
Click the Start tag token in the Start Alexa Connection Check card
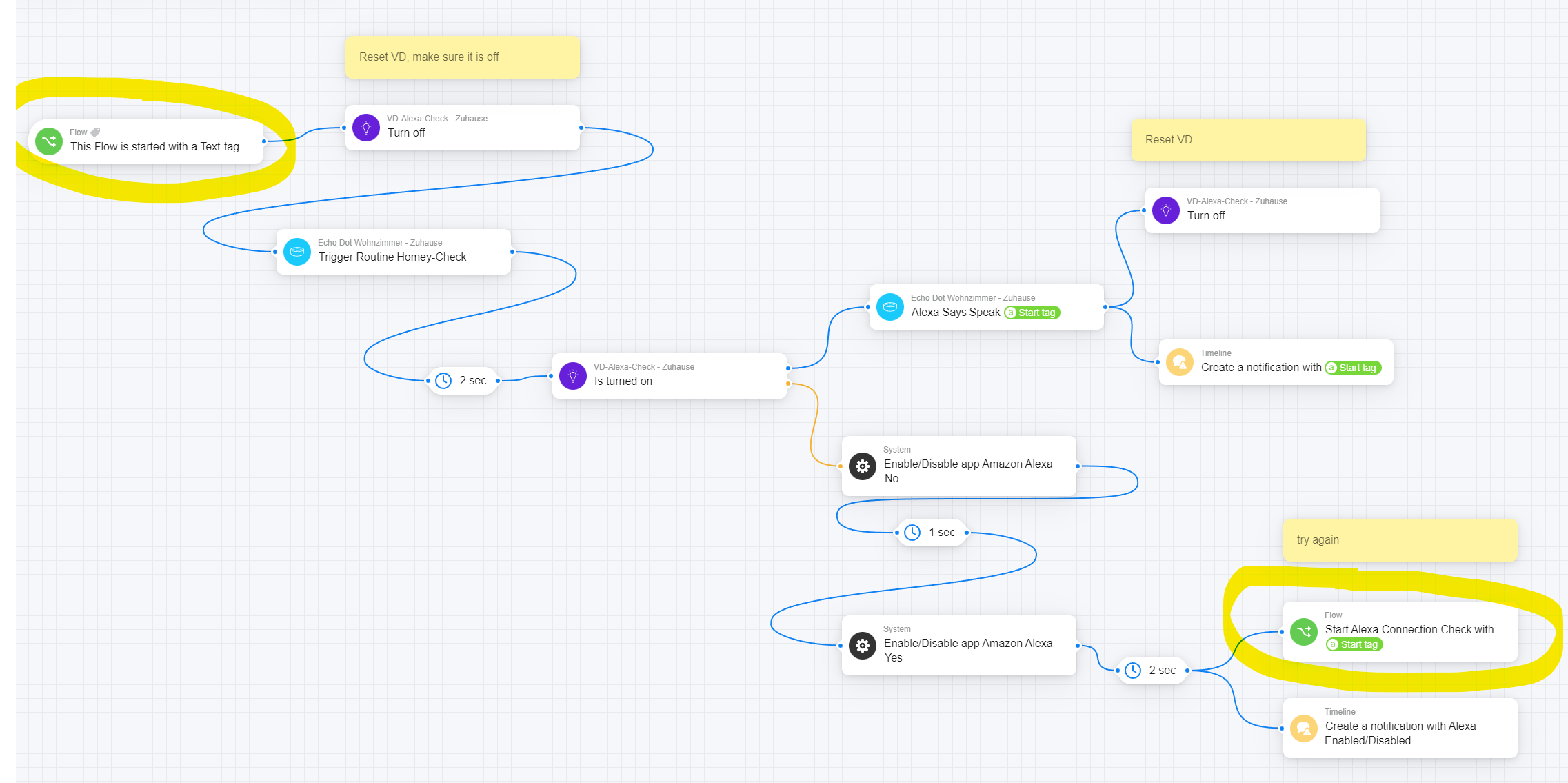pos(1354,644)
